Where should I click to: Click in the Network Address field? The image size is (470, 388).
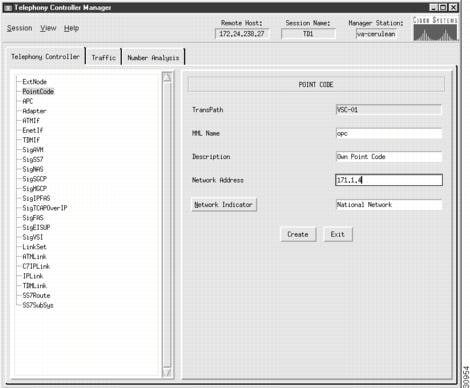pyautogui.click(x=389, y=180)
